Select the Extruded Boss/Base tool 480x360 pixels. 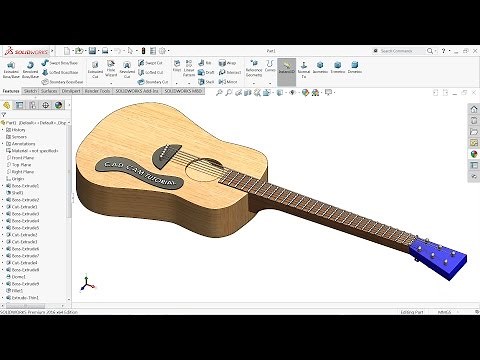point(11,70)
